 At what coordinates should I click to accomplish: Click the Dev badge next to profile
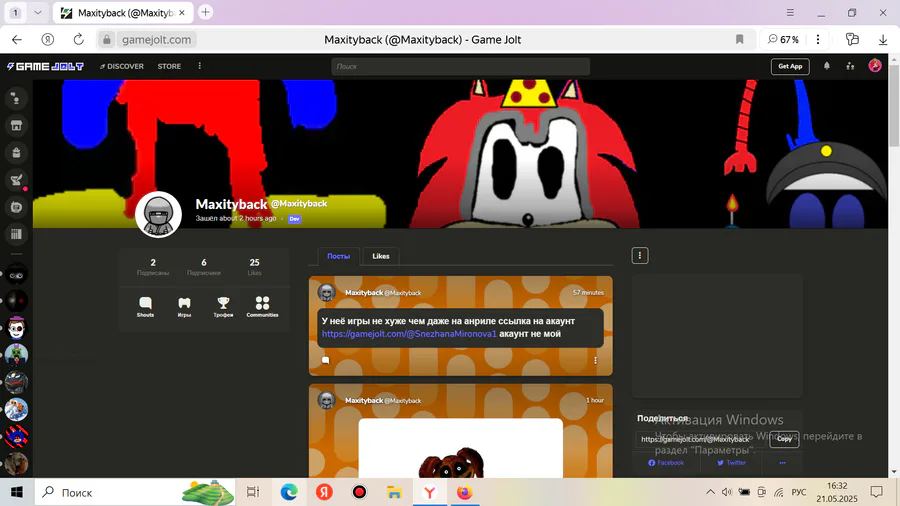294,219
